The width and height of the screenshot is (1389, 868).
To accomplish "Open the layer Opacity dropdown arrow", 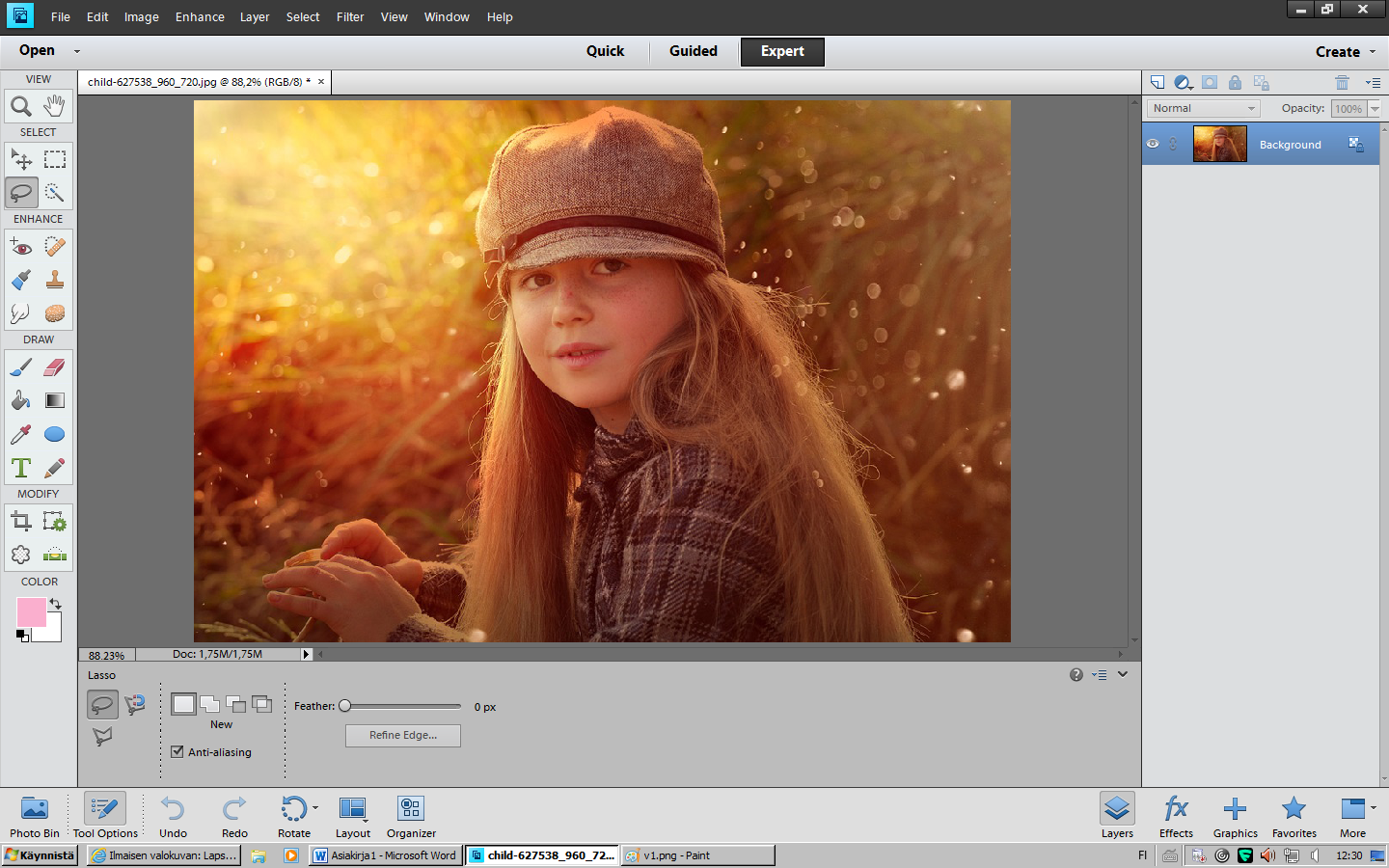I will tap(1375, 109).
